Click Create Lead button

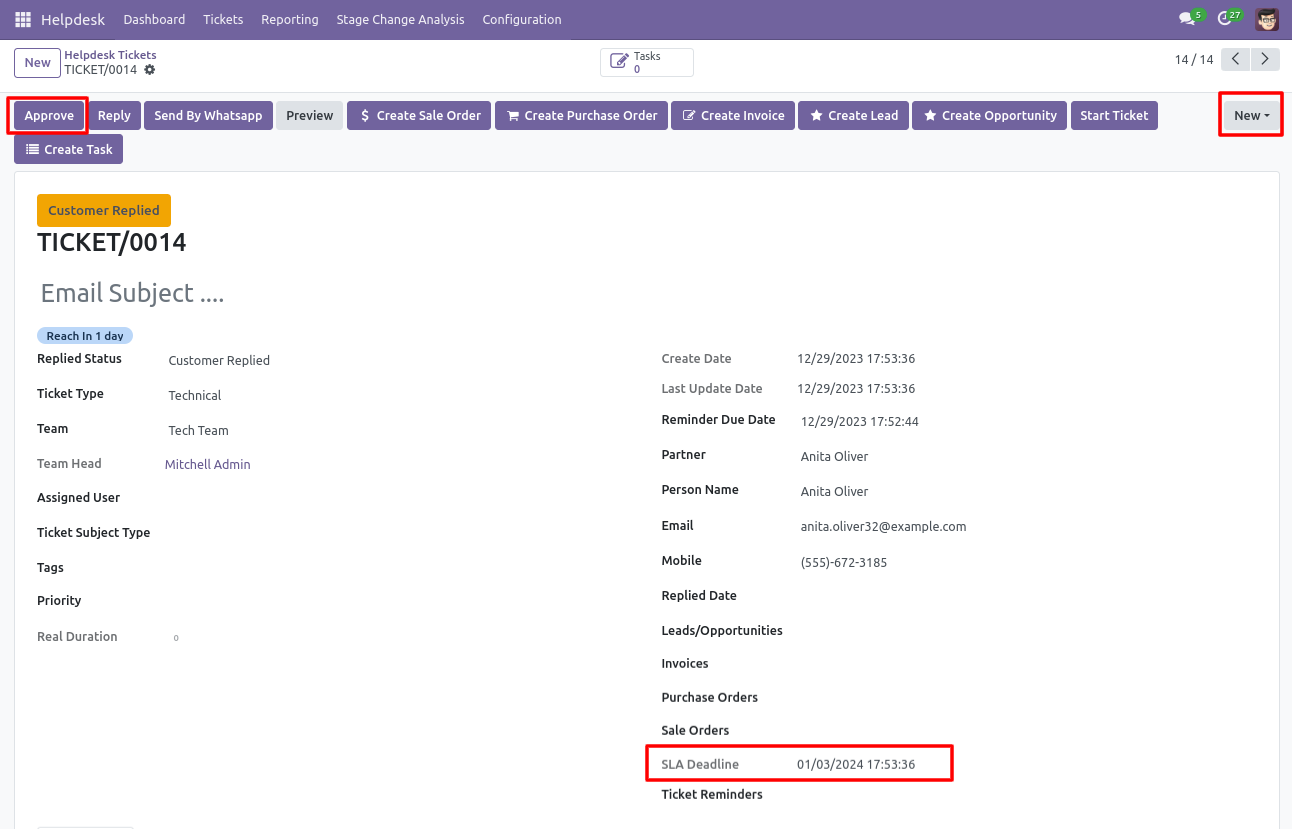click(x=854, y=116)
